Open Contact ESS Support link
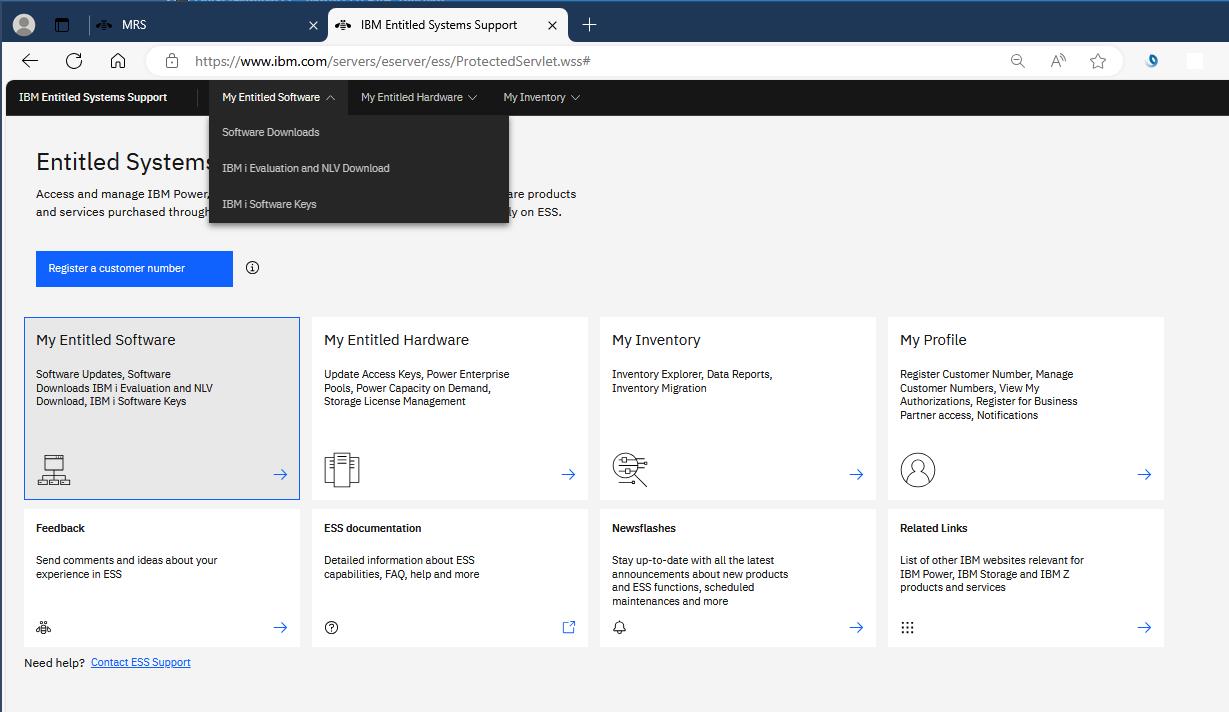This screenshot has width=1229, height=712. [x=140, y=662]
